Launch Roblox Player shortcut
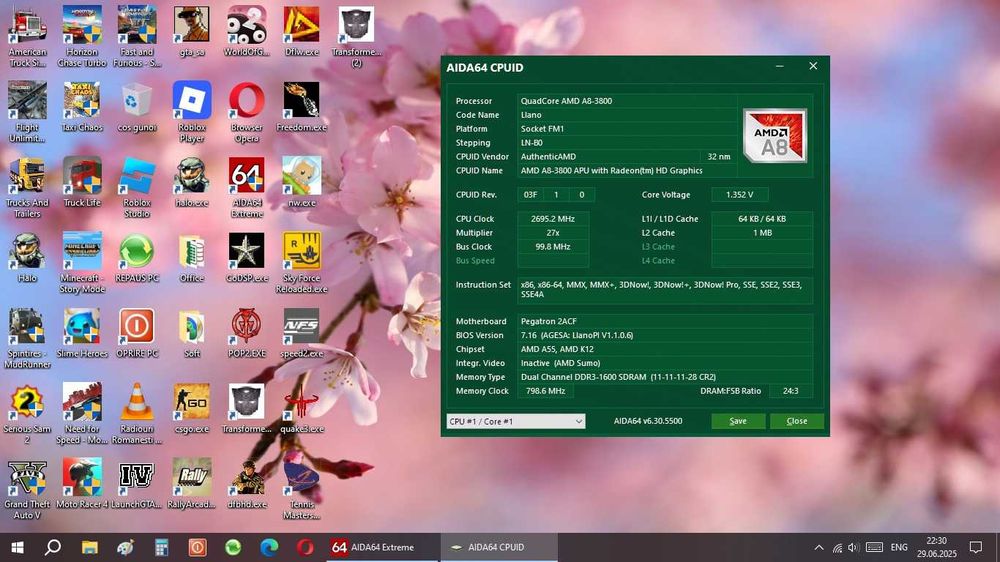The image size is (1000, 562). pyautogui.click(x=191, y=112)
